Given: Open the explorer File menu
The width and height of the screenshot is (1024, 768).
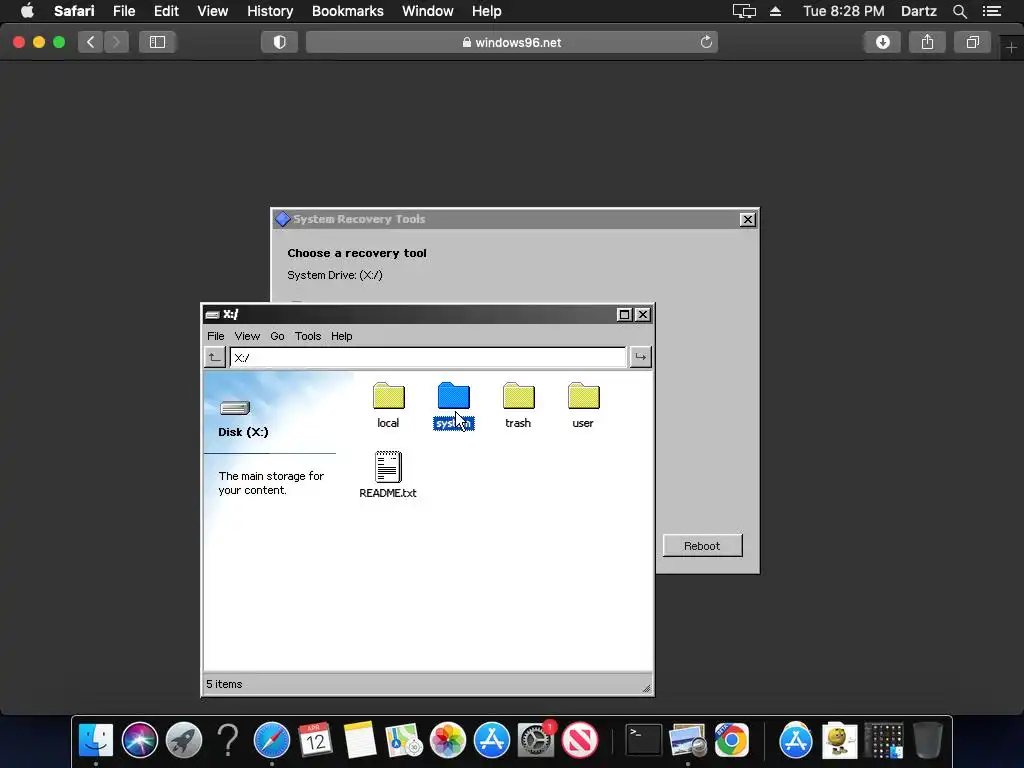Looking at the screenshot, I should 216,336.
